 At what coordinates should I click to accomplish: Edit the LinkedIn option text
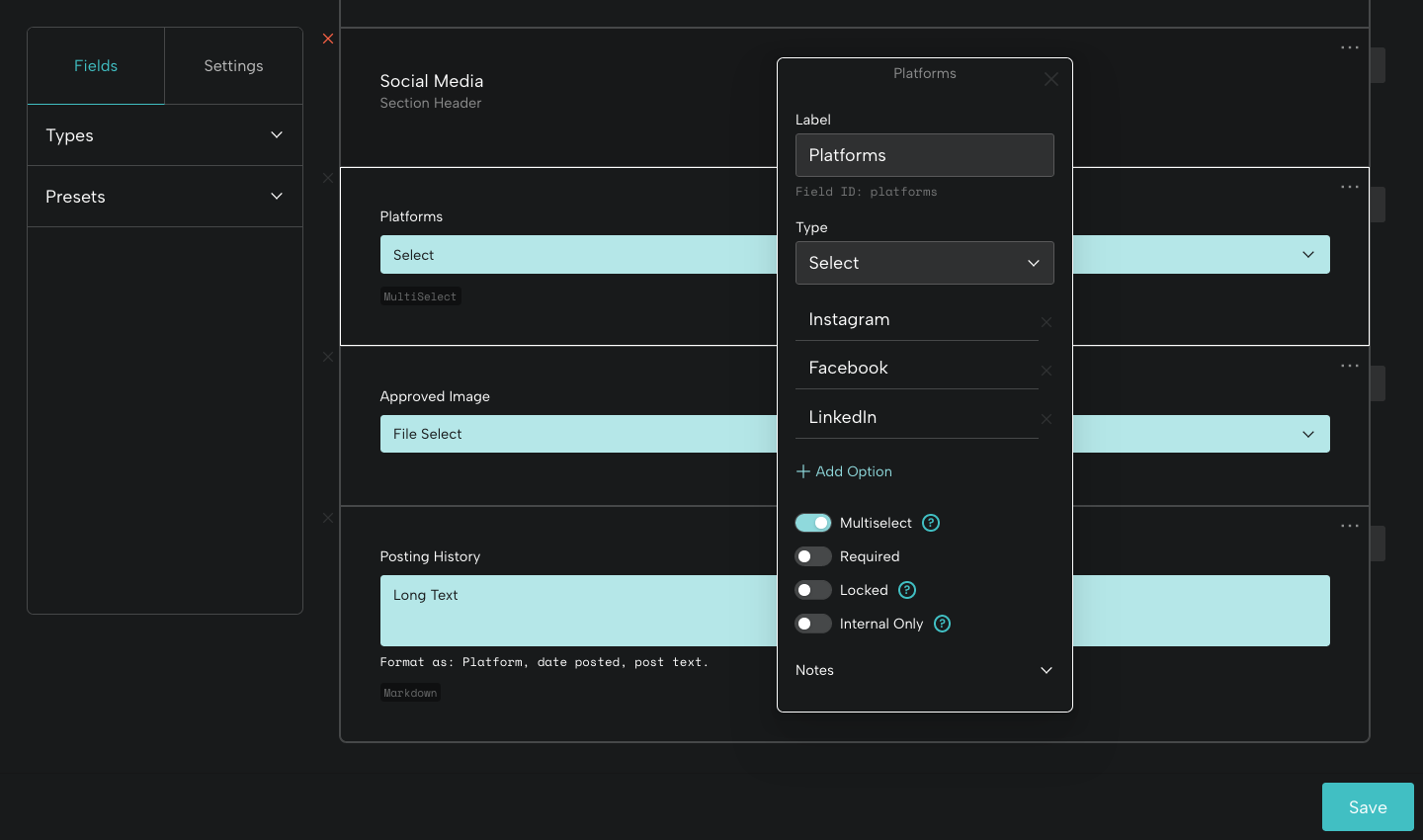pyautogui.click(x=917, y=417)
